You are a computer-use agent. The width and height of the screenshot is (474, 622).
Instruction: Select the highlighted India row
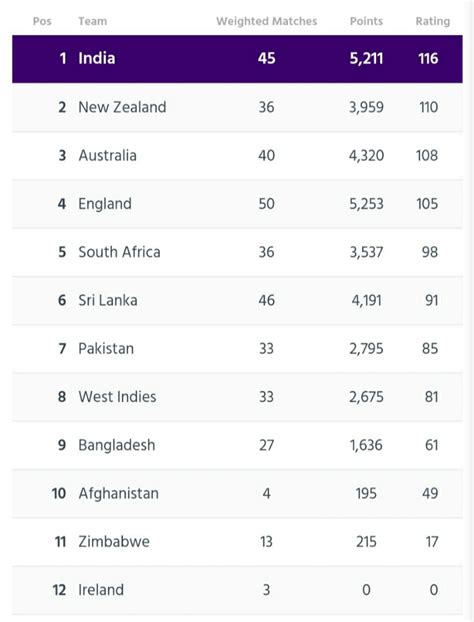[x=237, y=59]
